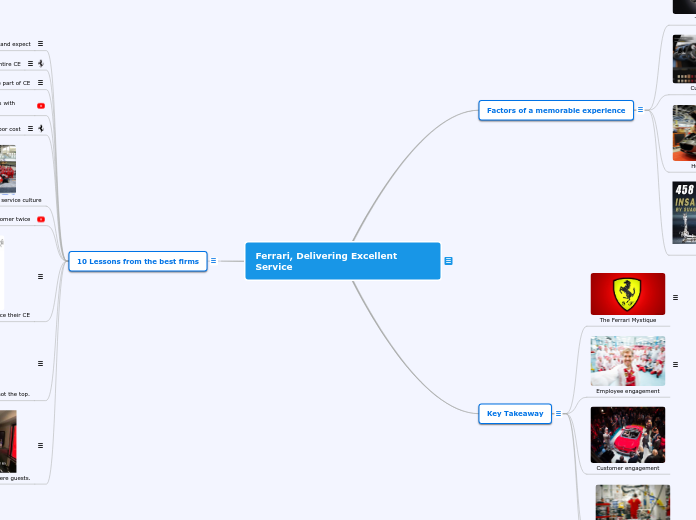Click Ferrari horse icon beside 'oor cost' topic
The image size is (696, 520).
pos(41,128)
